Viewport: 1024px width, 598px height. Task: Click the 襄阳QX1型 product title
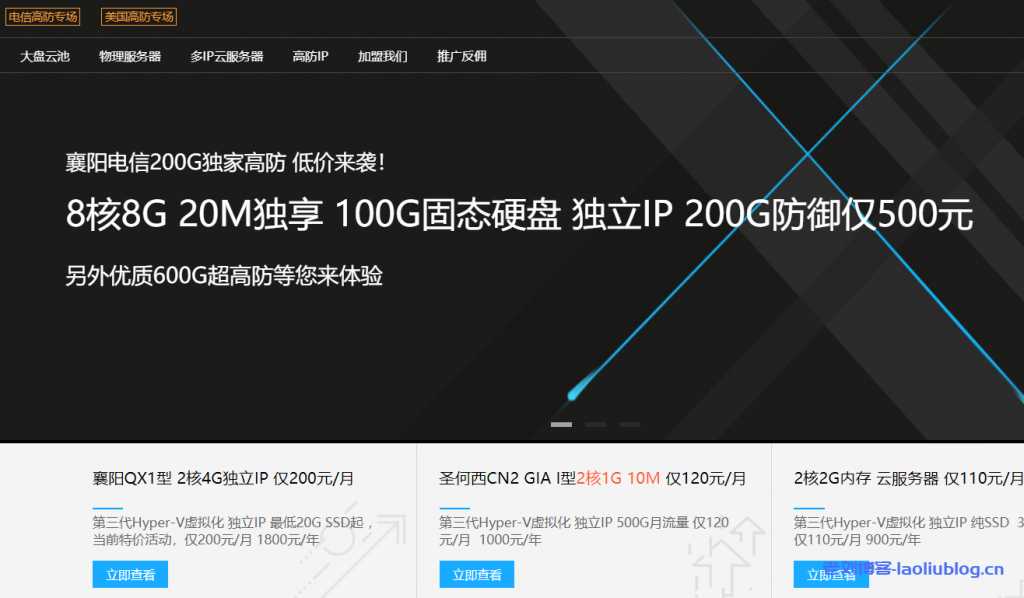coord(222,478)
